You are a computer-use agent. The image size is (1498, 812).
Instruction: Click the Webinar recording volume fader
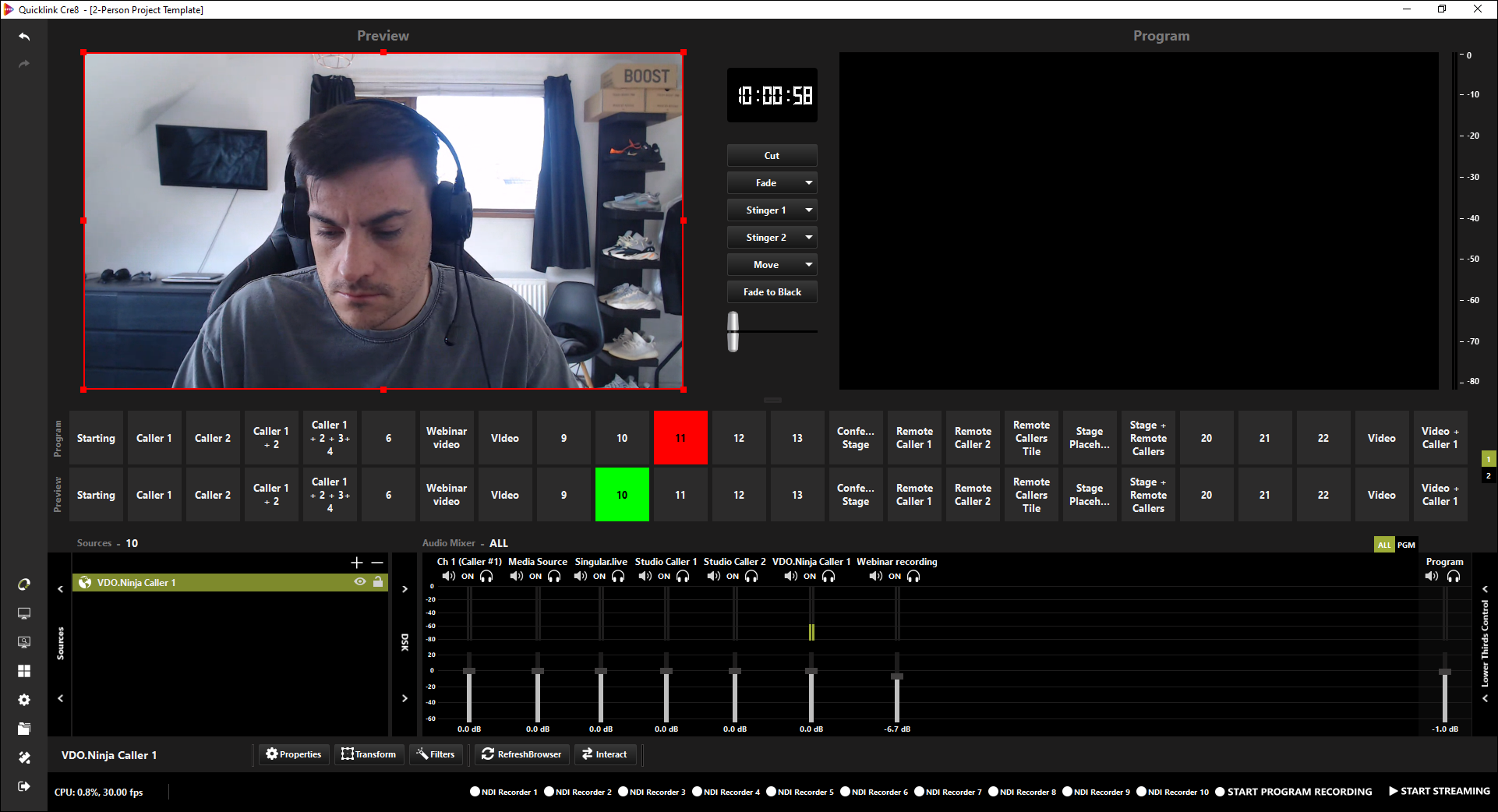[897, 676]
